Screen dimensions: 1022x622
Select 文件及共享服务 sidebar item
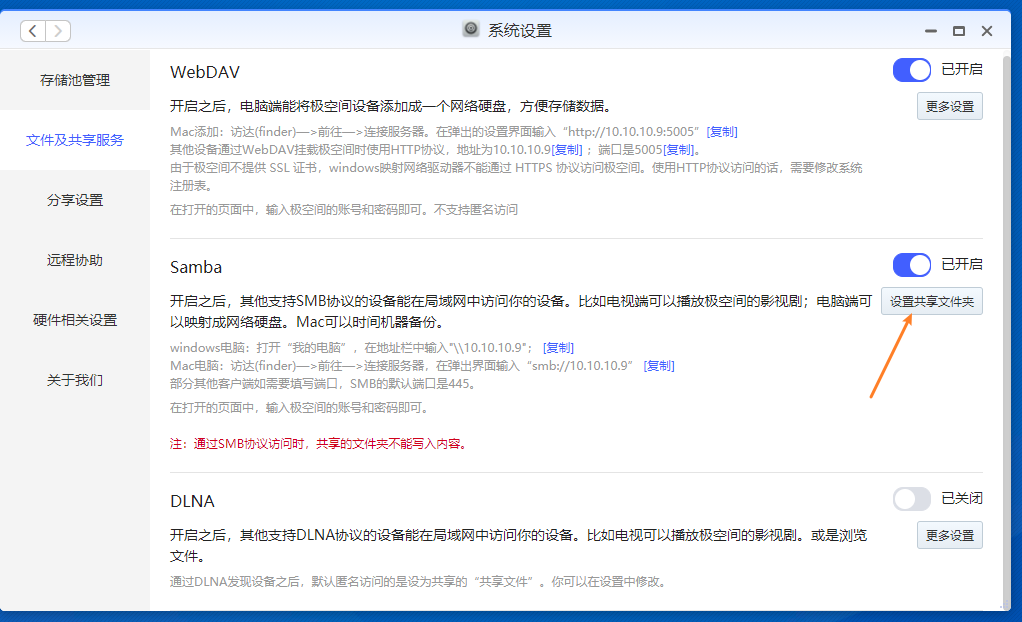coord(75,140)
